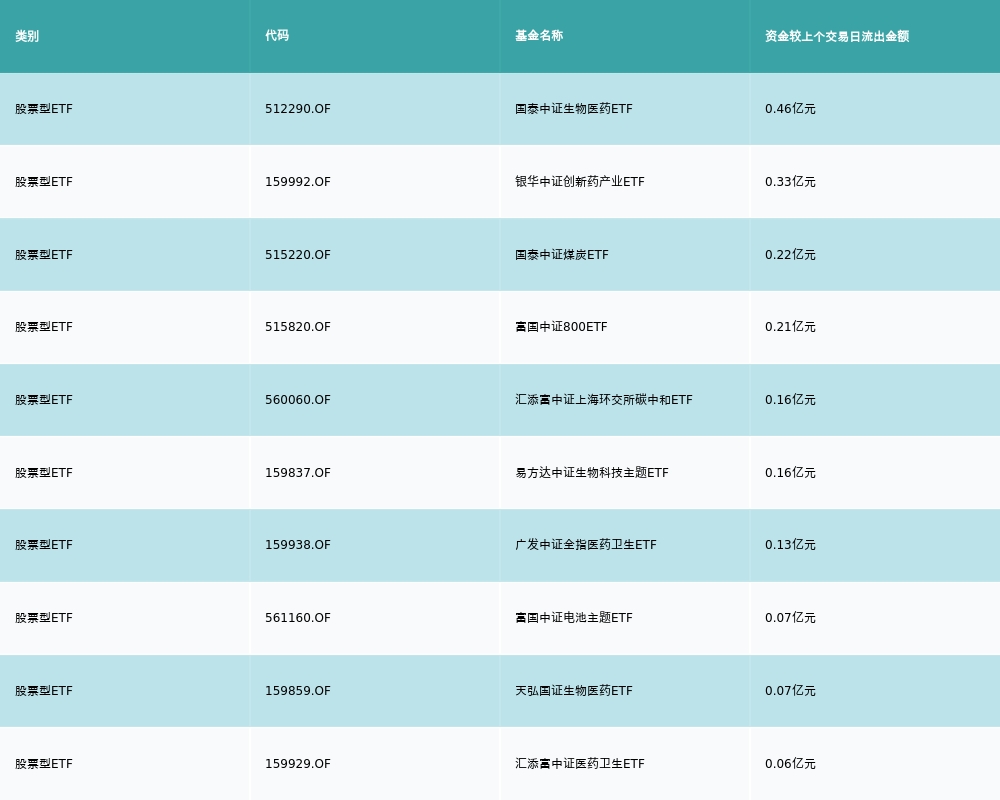Click fund name 广发中证全指医药卫生ETF

pyautogui.click(x=586, y=545)
